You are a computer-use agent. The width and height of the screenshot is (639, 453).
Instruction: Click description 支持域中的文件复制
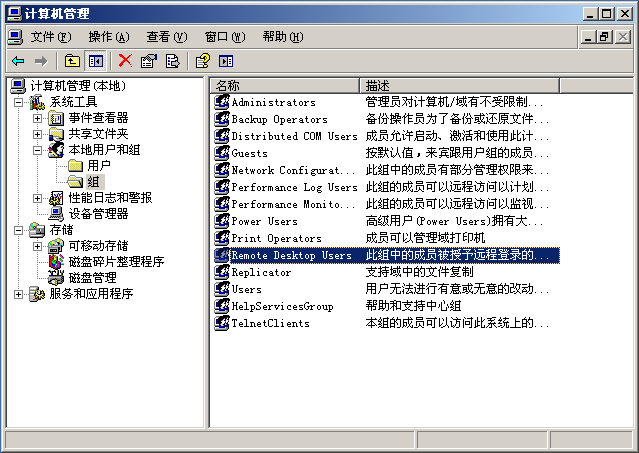pyautogui.click(x=419, y=272)
